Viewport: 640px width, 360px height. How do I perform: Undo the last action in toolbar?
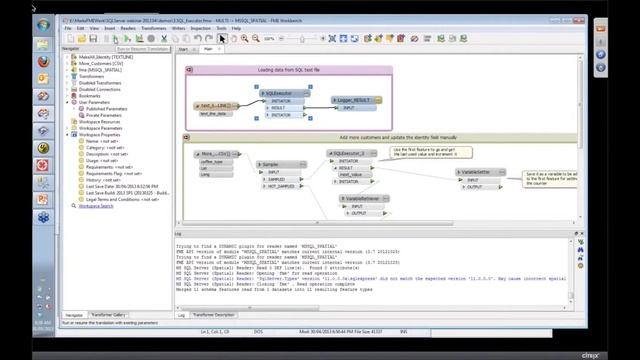[198, 38]
